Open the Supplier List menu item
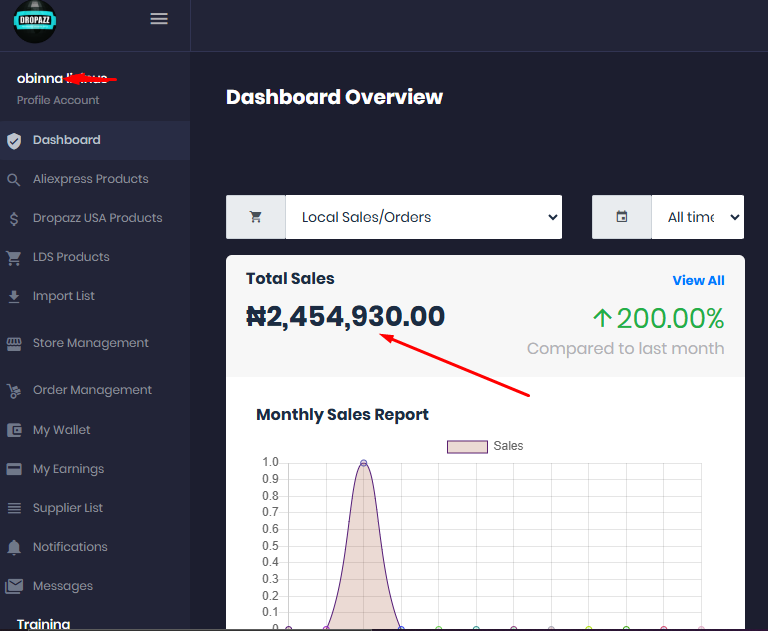Image resolution: width=768 pixels, height=631 pixels. (68, 508)
